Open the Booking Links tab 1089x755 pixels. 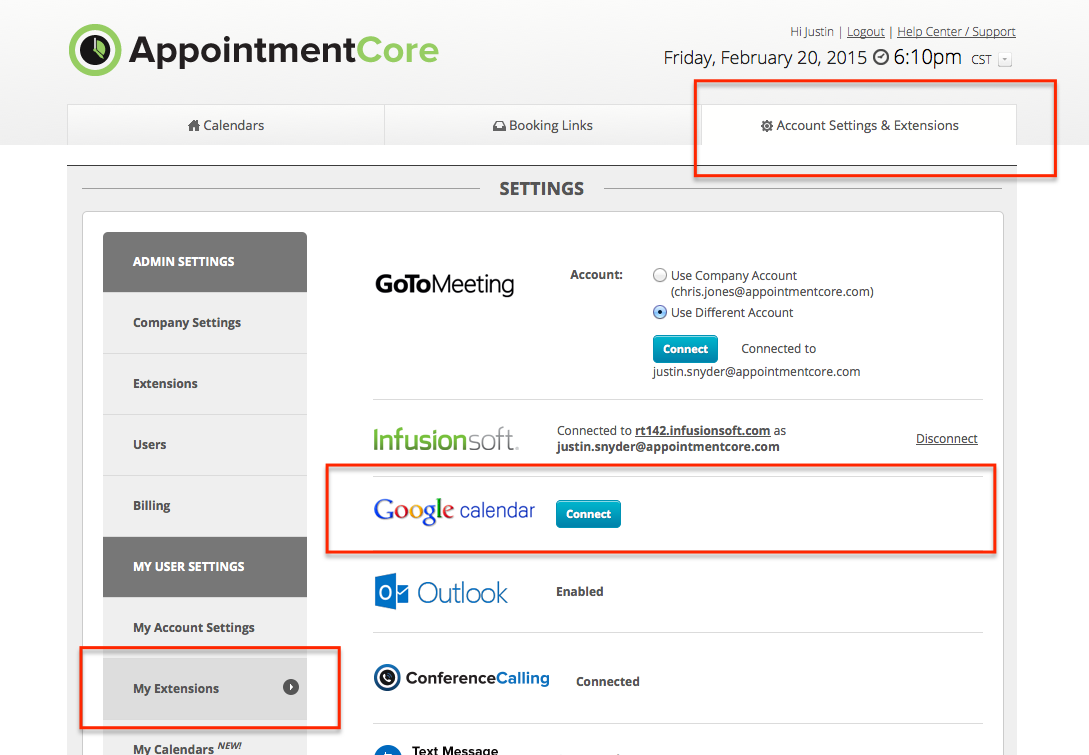tap(542, 125)
